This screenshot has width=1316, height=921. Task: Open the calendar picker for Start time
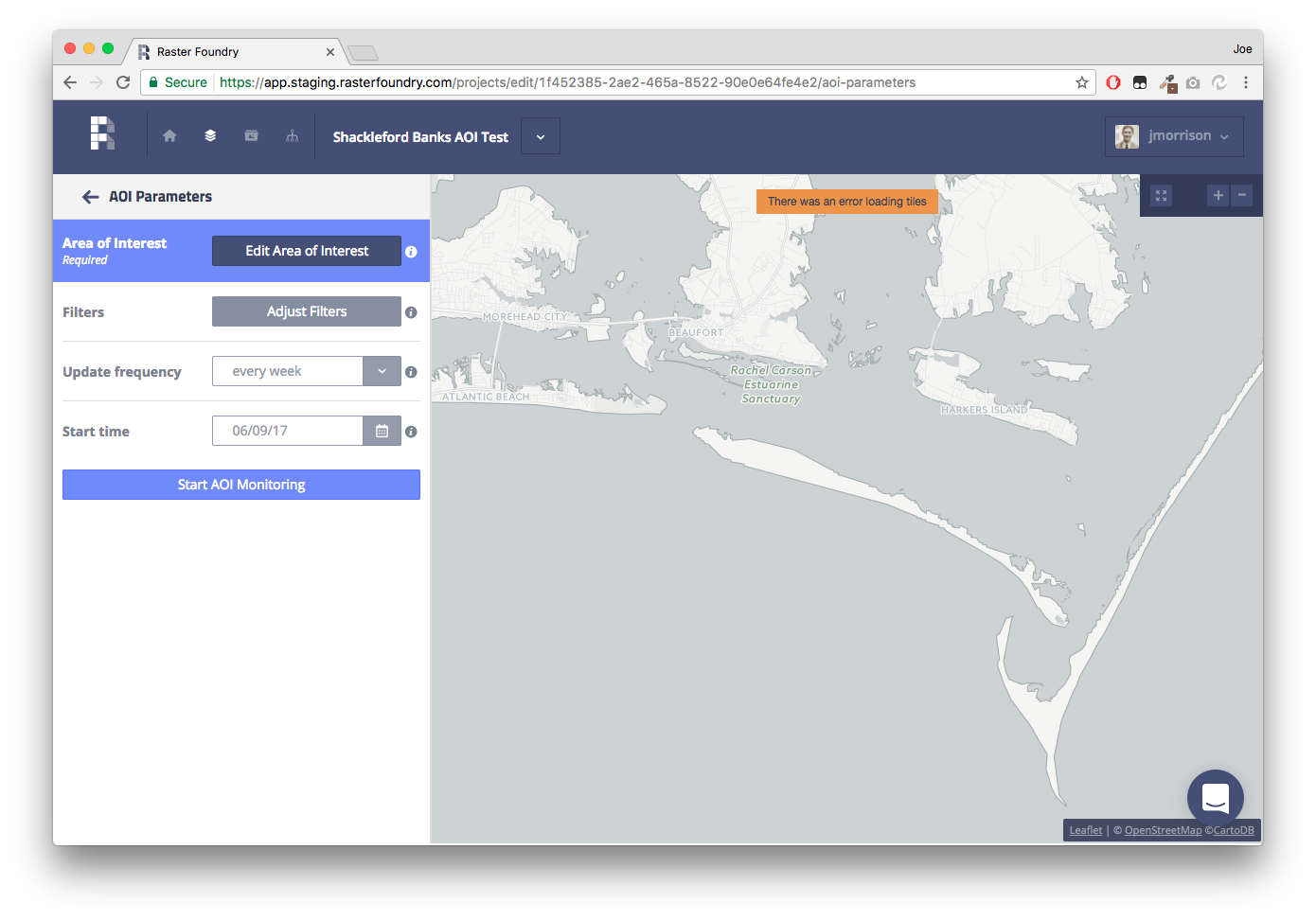coord(382,431)
